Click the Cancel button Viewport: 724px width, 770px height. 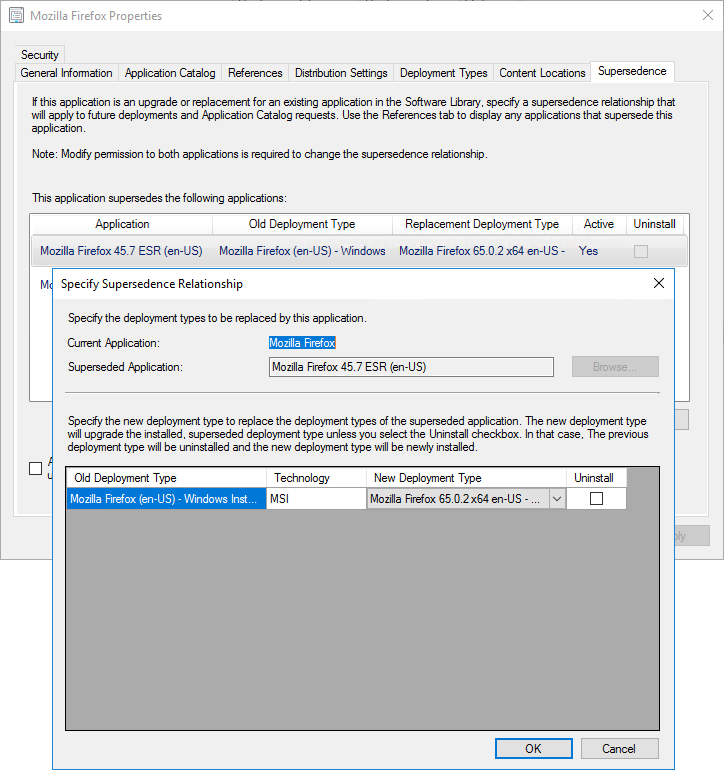pos(619,748)
